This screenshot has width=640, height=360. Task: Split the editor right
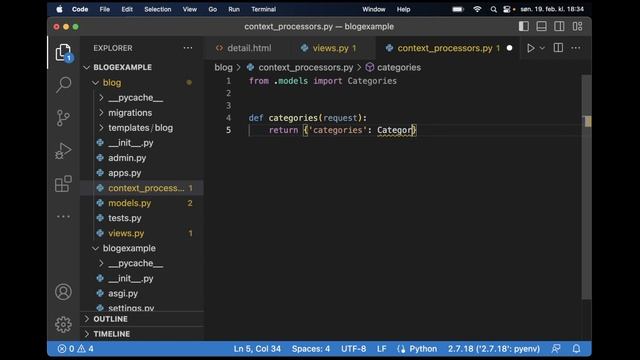click(558, 48)
